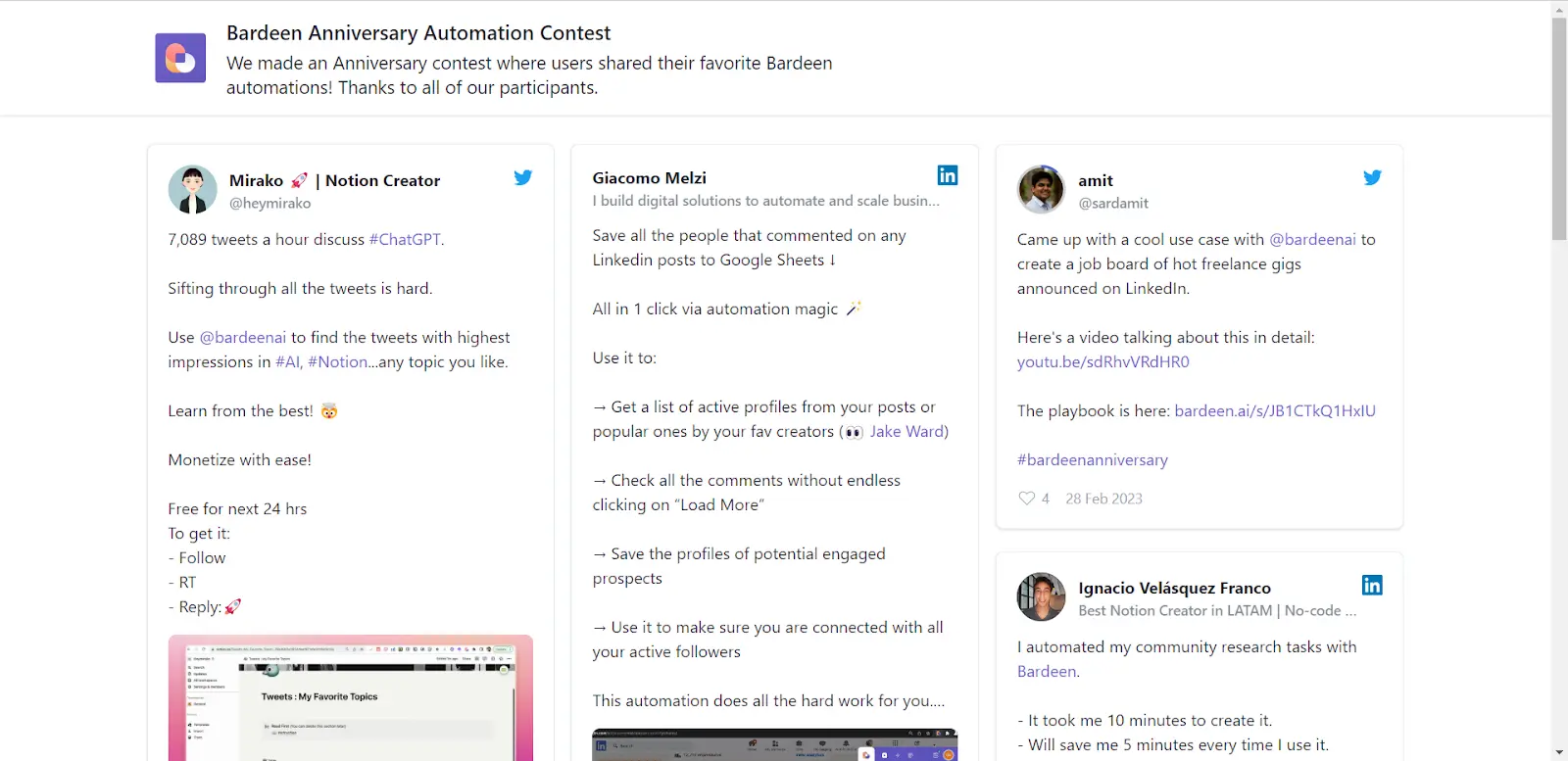Open Jake Ward profile link

pyautogui.click(x=906, y=431)
